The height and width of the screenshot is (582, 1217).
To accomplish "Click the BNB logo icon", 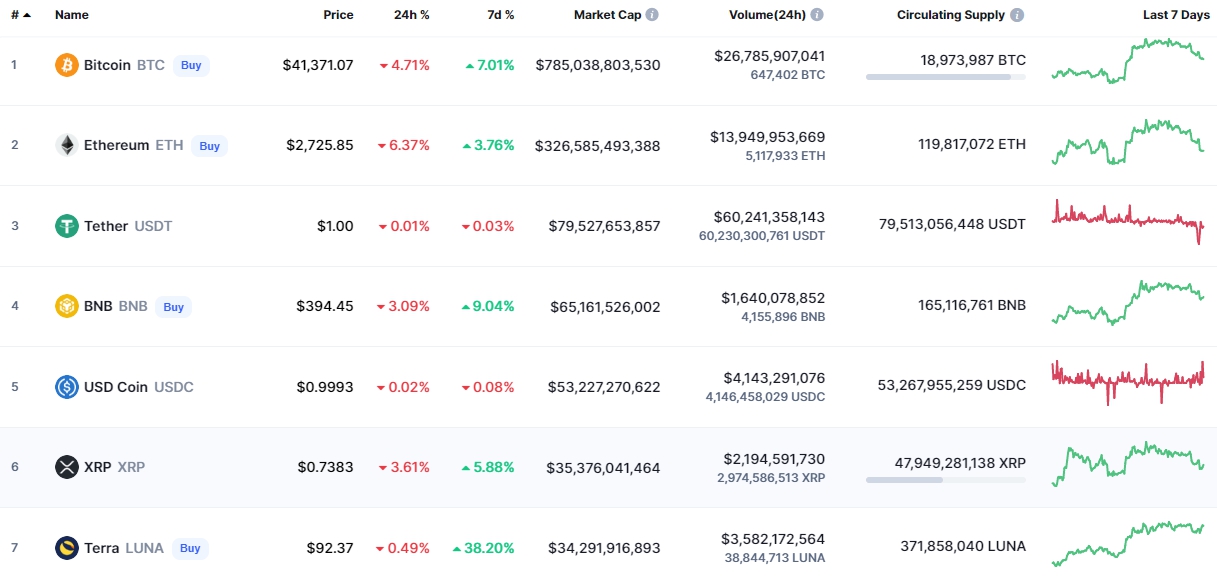I will [x=66, y=306].
